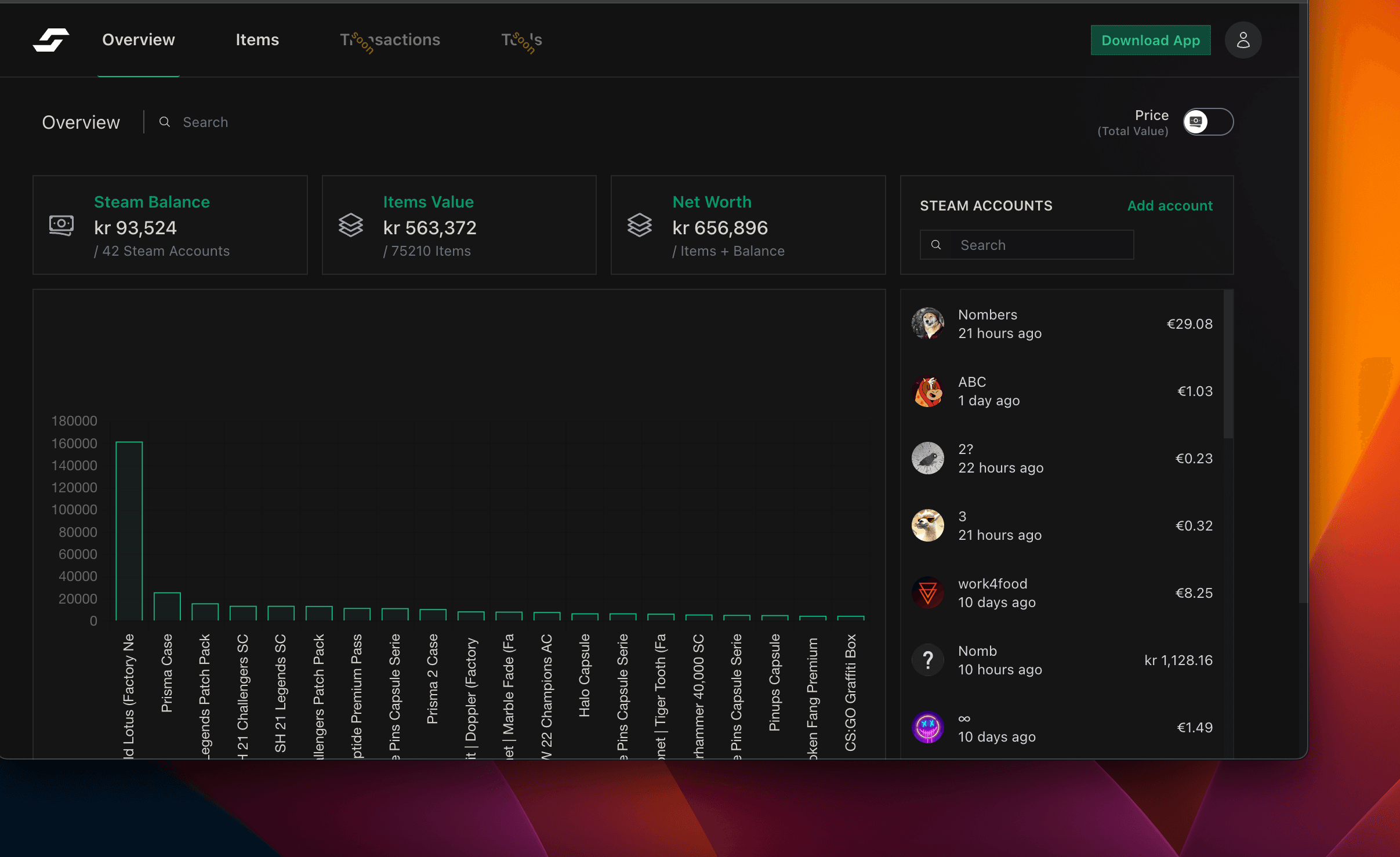Select the Nombers account avatar
Image resolution: width=1400 pixels, height=857 pixels.
click(x=928, y=324)
